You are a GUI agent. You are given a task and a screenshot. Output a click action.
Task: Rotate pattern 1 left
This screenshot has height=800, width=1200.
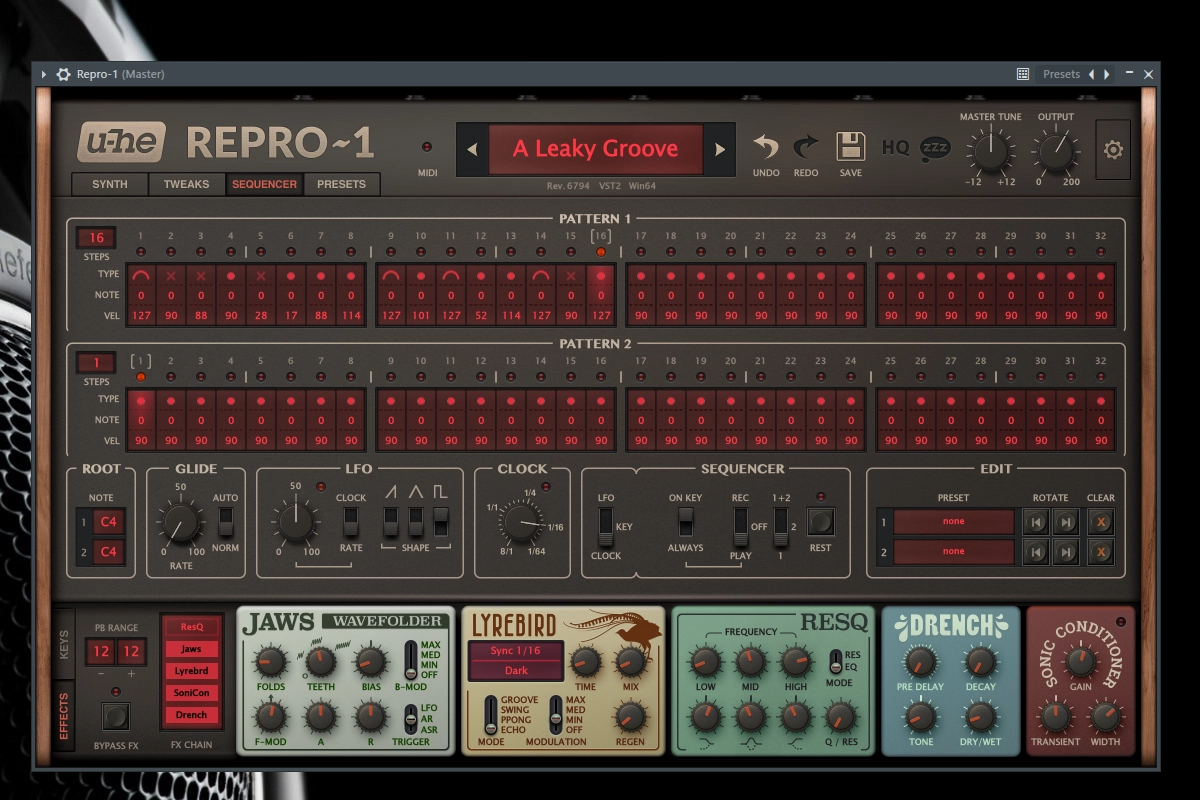click(x=1035, y=522)
